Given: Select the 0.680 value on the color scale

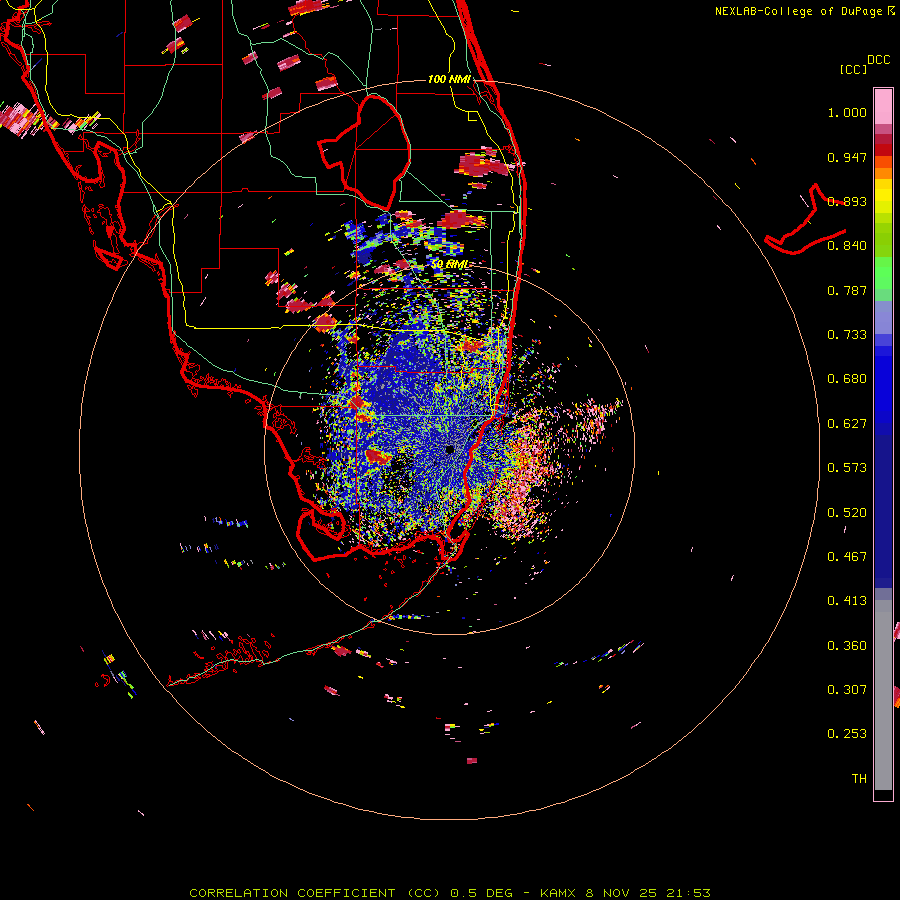Looking at the screenshot, I should coord(847,379).
